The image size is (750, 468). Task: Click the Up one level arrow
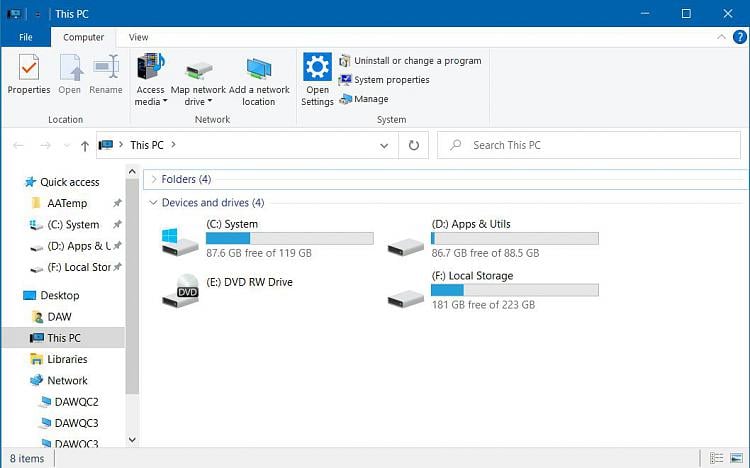(84, 146)
